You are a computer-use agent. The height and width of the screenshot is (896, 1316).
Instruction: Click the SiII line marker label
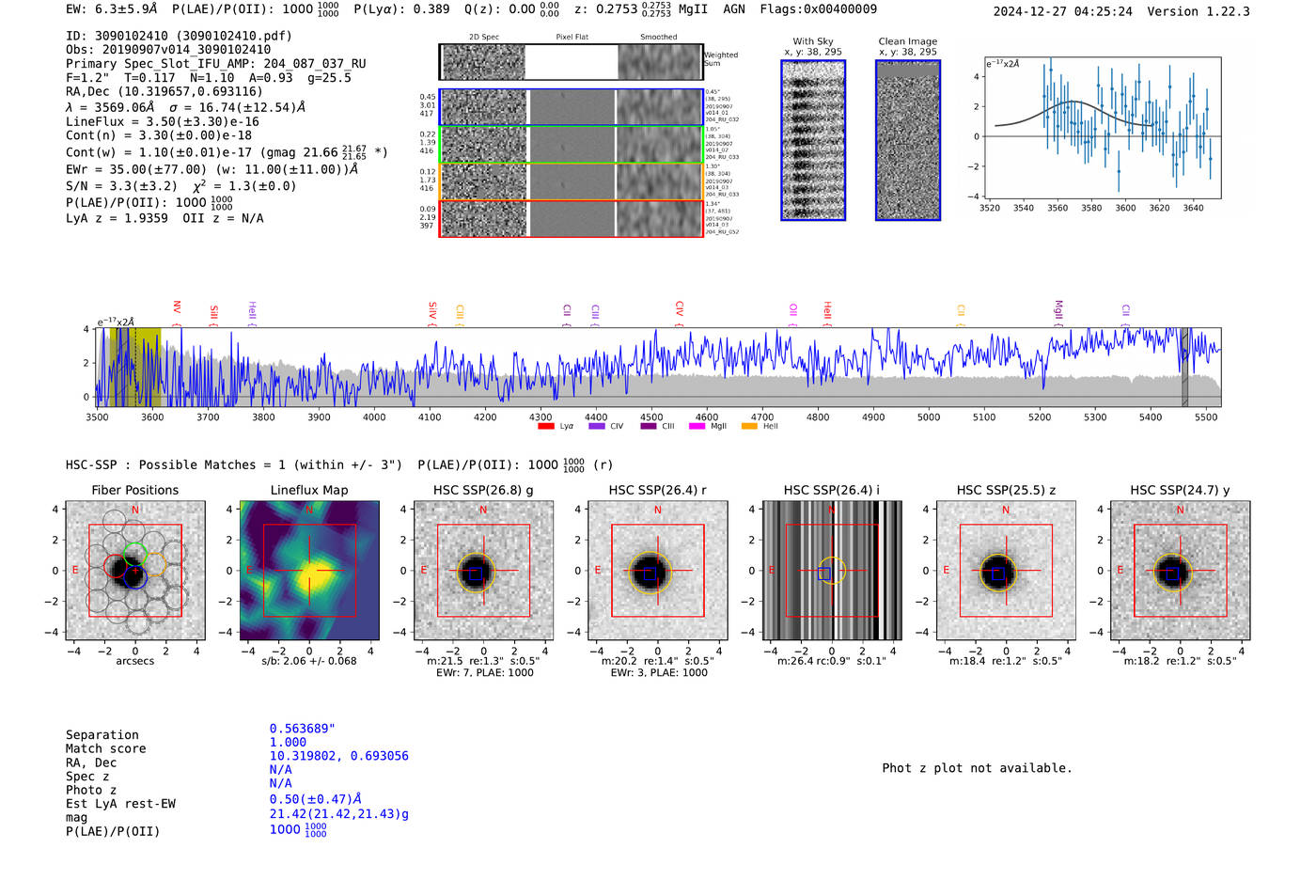click(213, 313)
